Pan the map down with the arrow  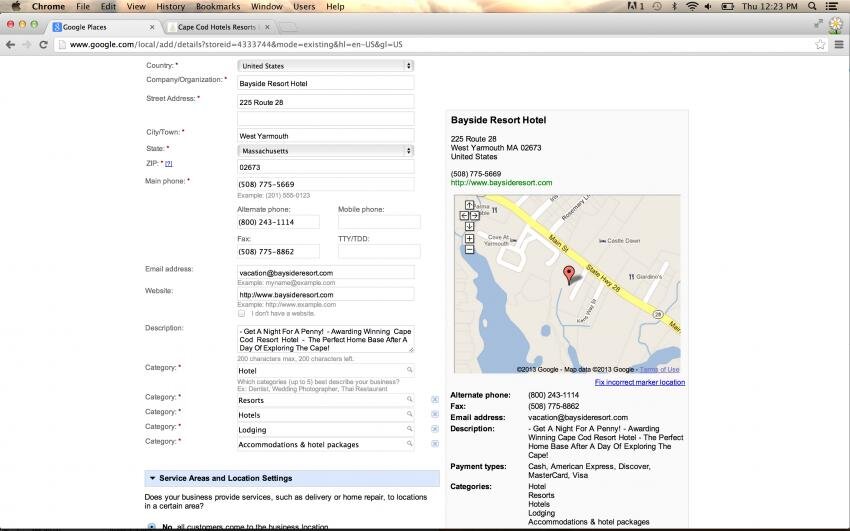tap(469, 226)
